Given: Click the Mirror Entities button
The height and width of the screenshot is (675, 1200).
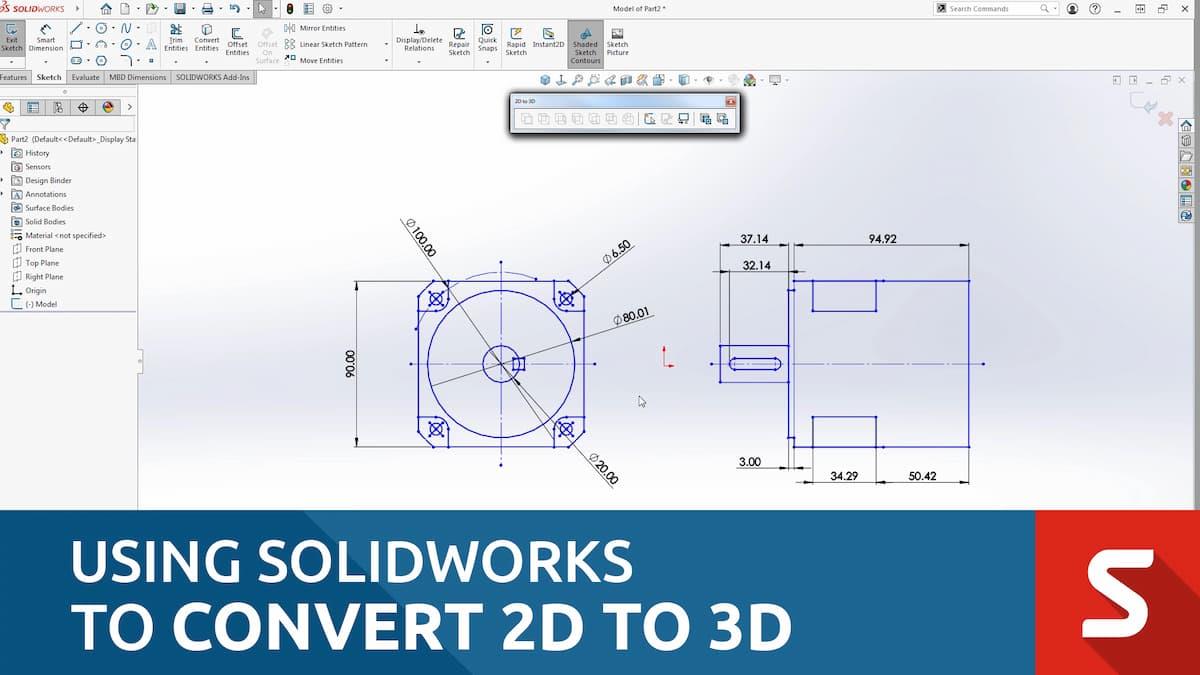Looking at the screenshot, I should pos(315,27).
